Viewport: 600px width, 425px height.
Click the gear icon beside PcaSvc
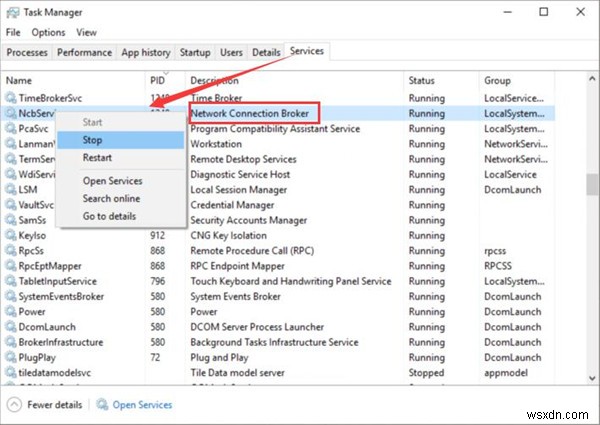point(11,129)
